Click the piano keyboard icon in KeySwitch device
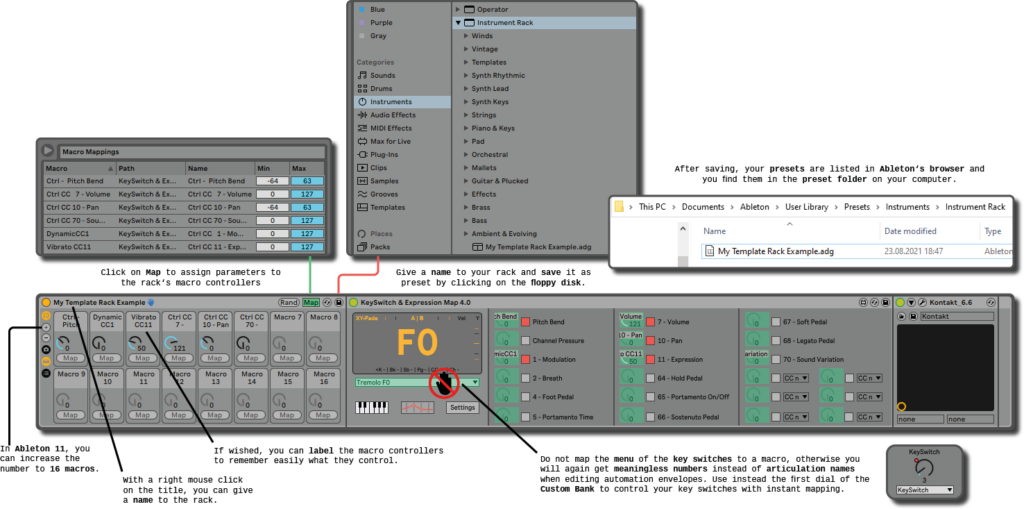Viewport: 1024px width, 509px height. coord(371,407)
